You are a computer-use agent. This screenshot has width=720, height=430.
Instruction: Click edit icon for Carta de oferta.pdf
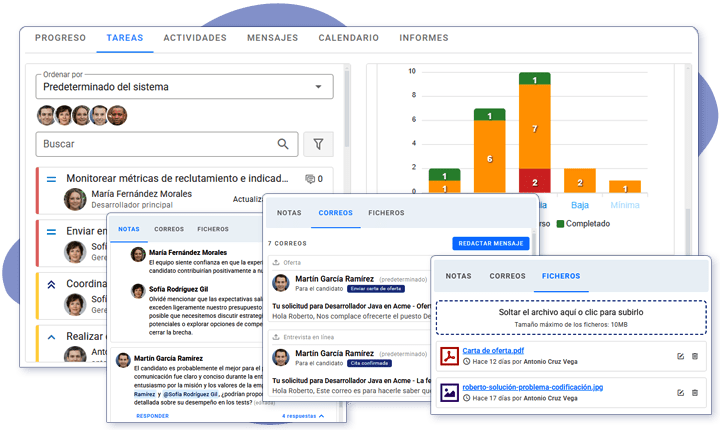pos(681,356)
